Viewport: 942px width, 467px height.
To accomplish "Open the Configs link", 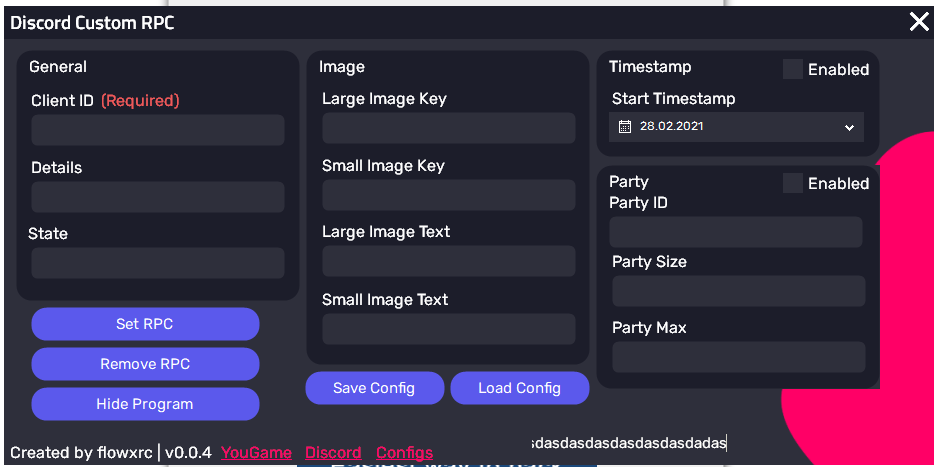I will tap(404, 453).
